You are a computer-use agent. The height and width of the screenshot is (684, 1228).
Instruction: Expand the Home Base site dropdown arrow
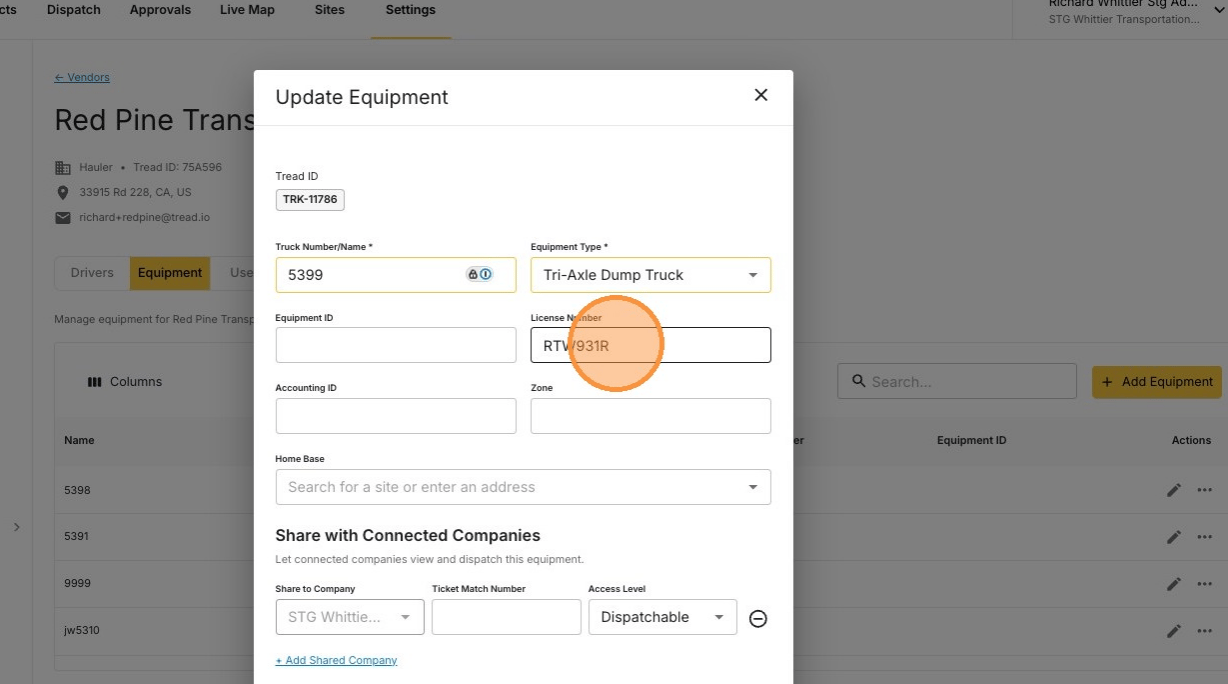coord(753,487)
